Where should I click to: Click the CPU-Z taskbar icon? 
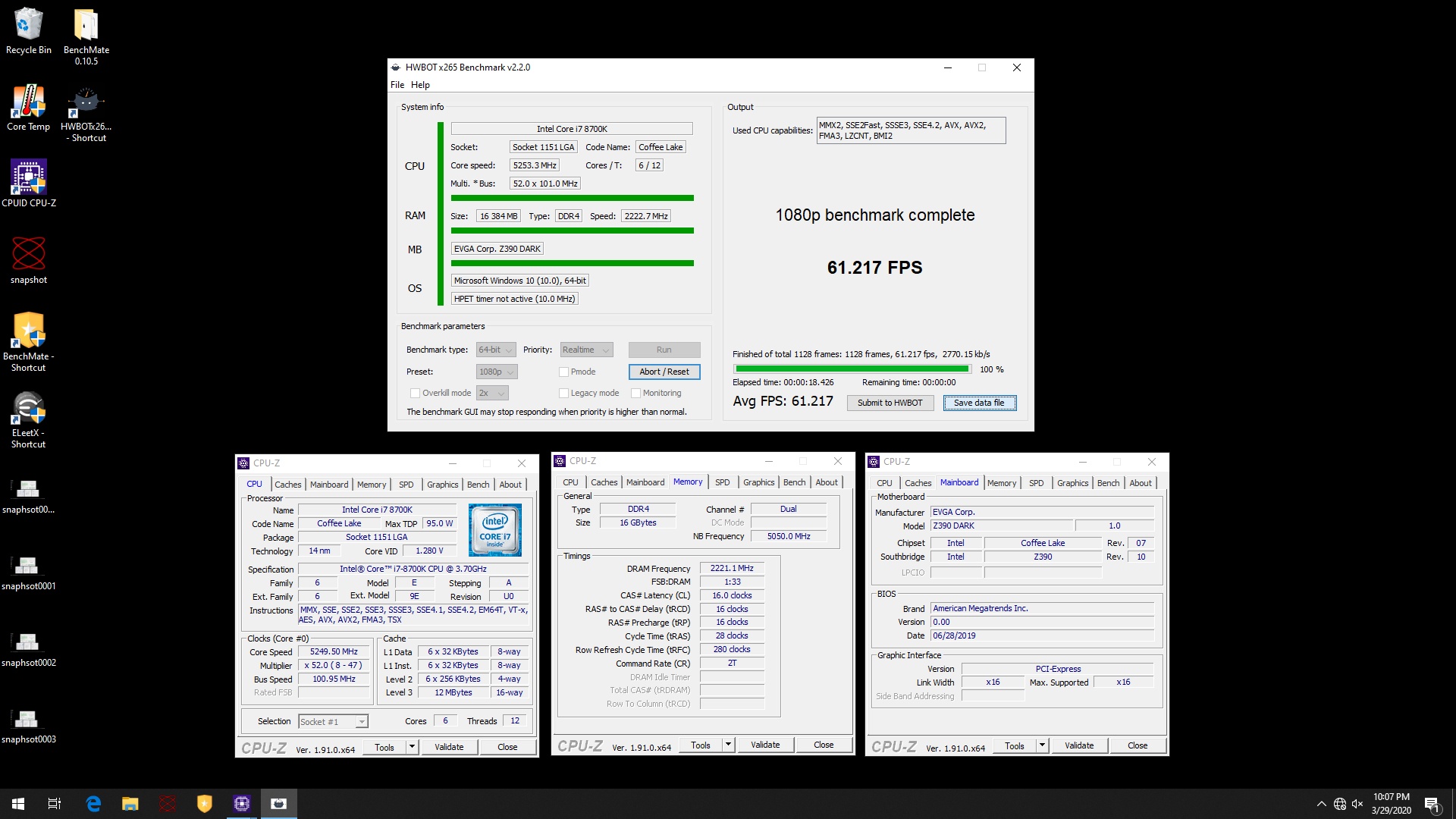242,804
